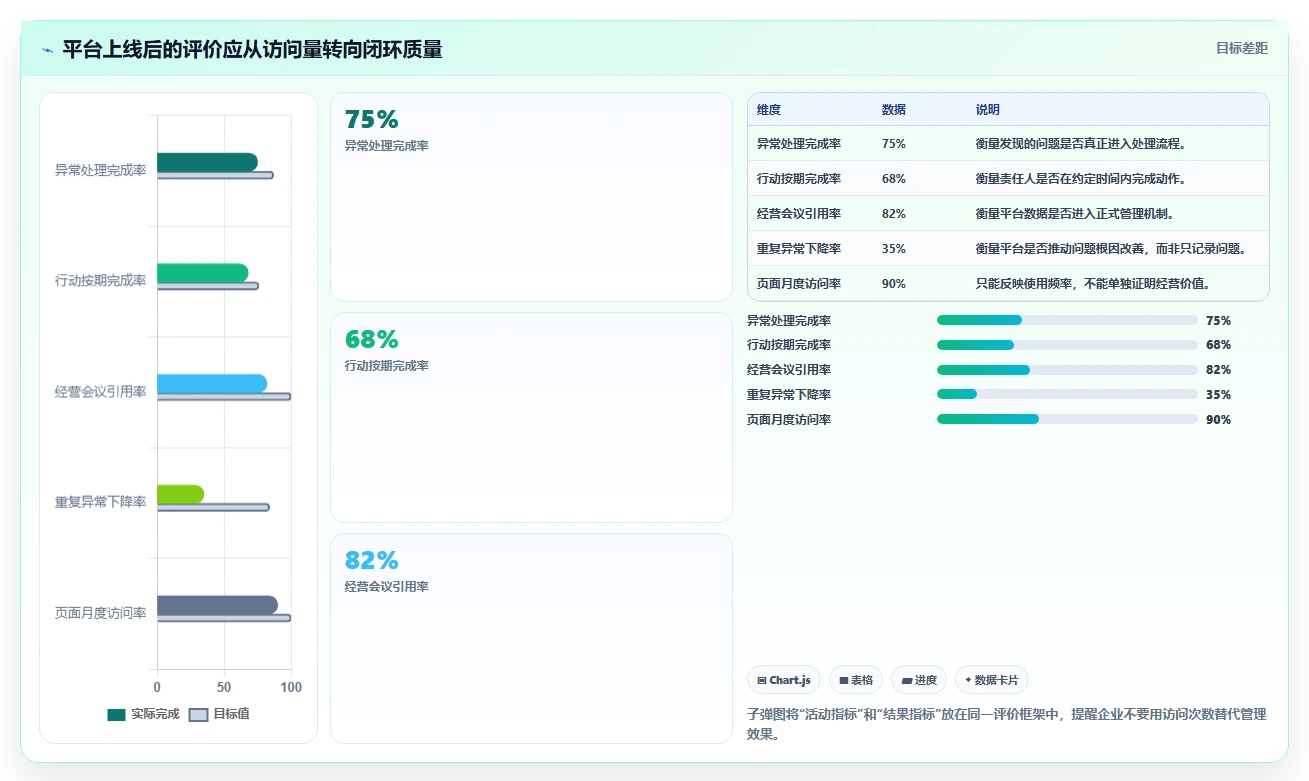Click the lightning icon beside the slide title
The image size is (1309, 781).
pyautogui.click(x=48, y=50)
